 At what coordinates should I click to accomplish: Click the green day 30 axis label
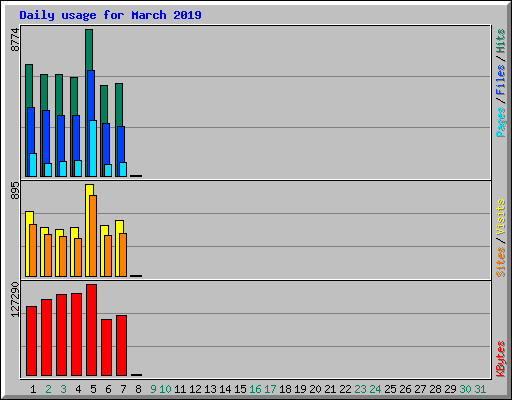[x=465, y=389]
